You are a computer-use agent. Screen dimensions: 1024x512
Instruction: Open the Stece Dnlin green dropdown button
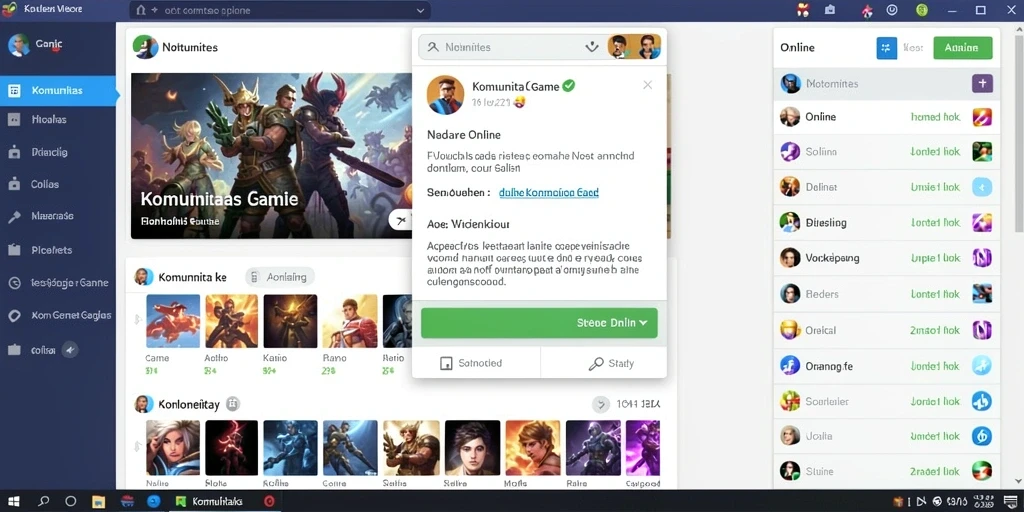click(x=539, y=323)
